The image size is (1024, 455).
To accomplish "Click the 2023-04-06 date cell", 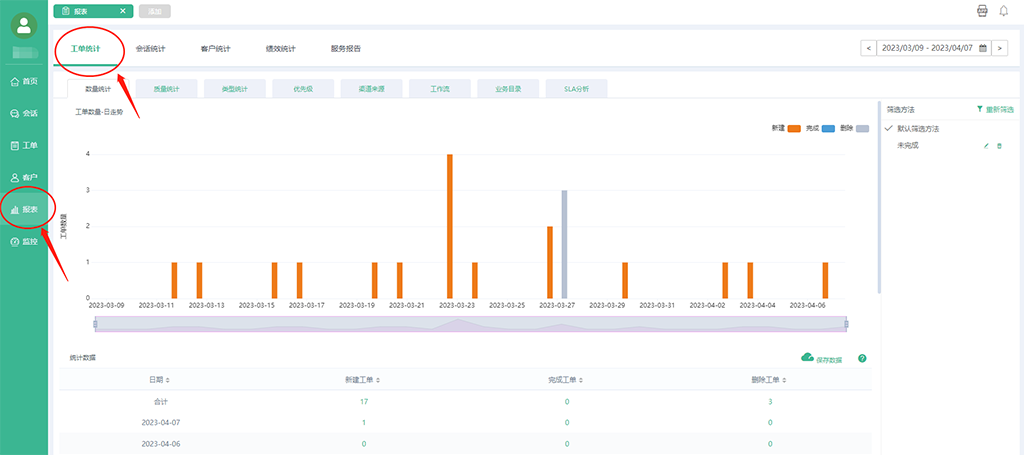I will click(x=161, y=443).
